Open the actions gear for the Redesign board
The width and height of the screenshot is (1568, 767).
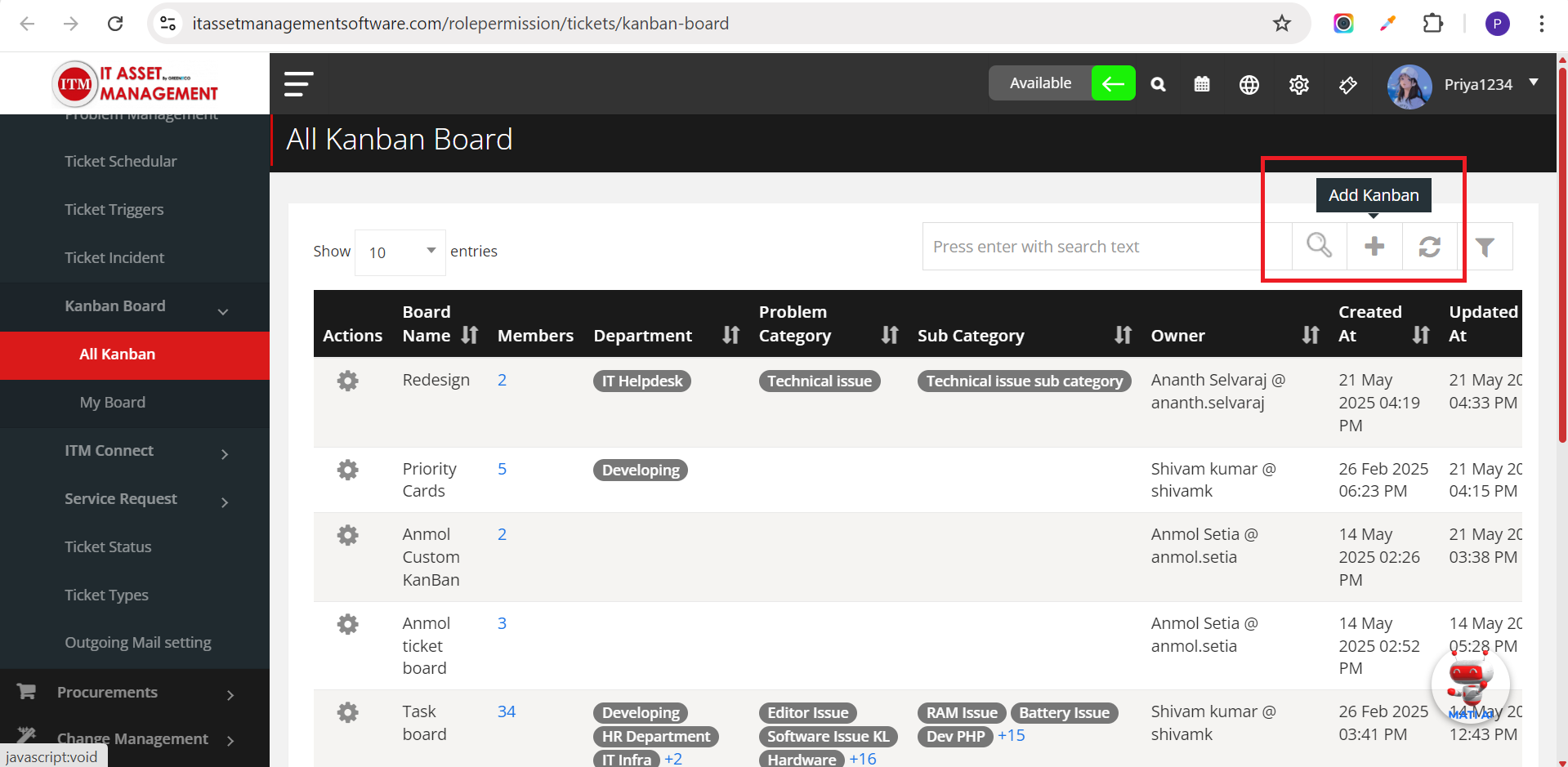coord(347,380)
